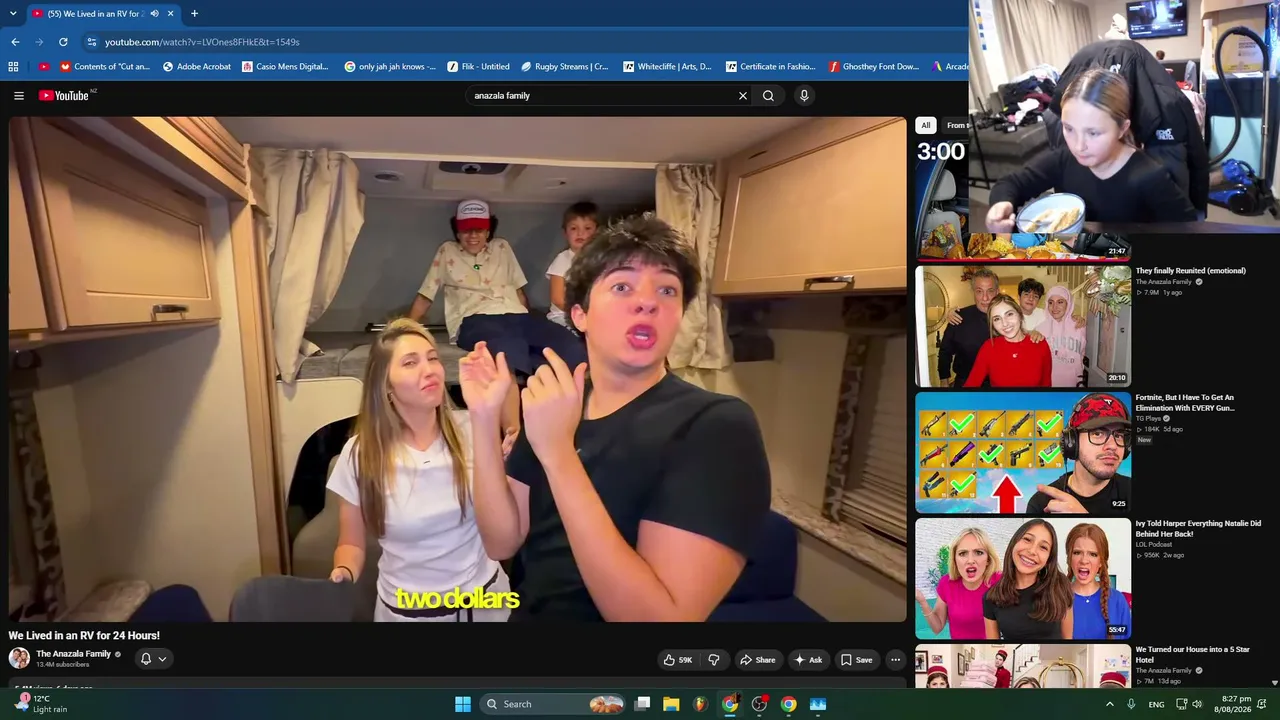The image size is (1280, 720).
Task: Go back to the previous page
Action: point(15,42)
